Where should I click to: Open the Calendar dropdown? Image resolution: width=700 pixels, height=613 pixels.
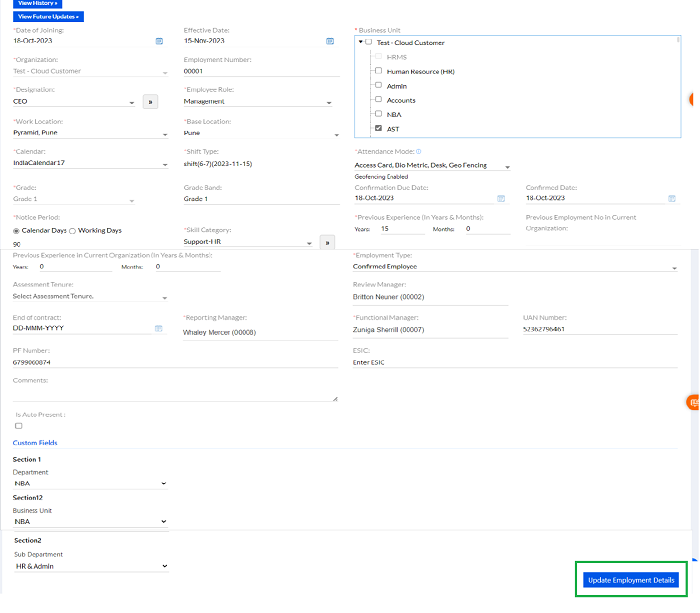(x=90, y=163)
